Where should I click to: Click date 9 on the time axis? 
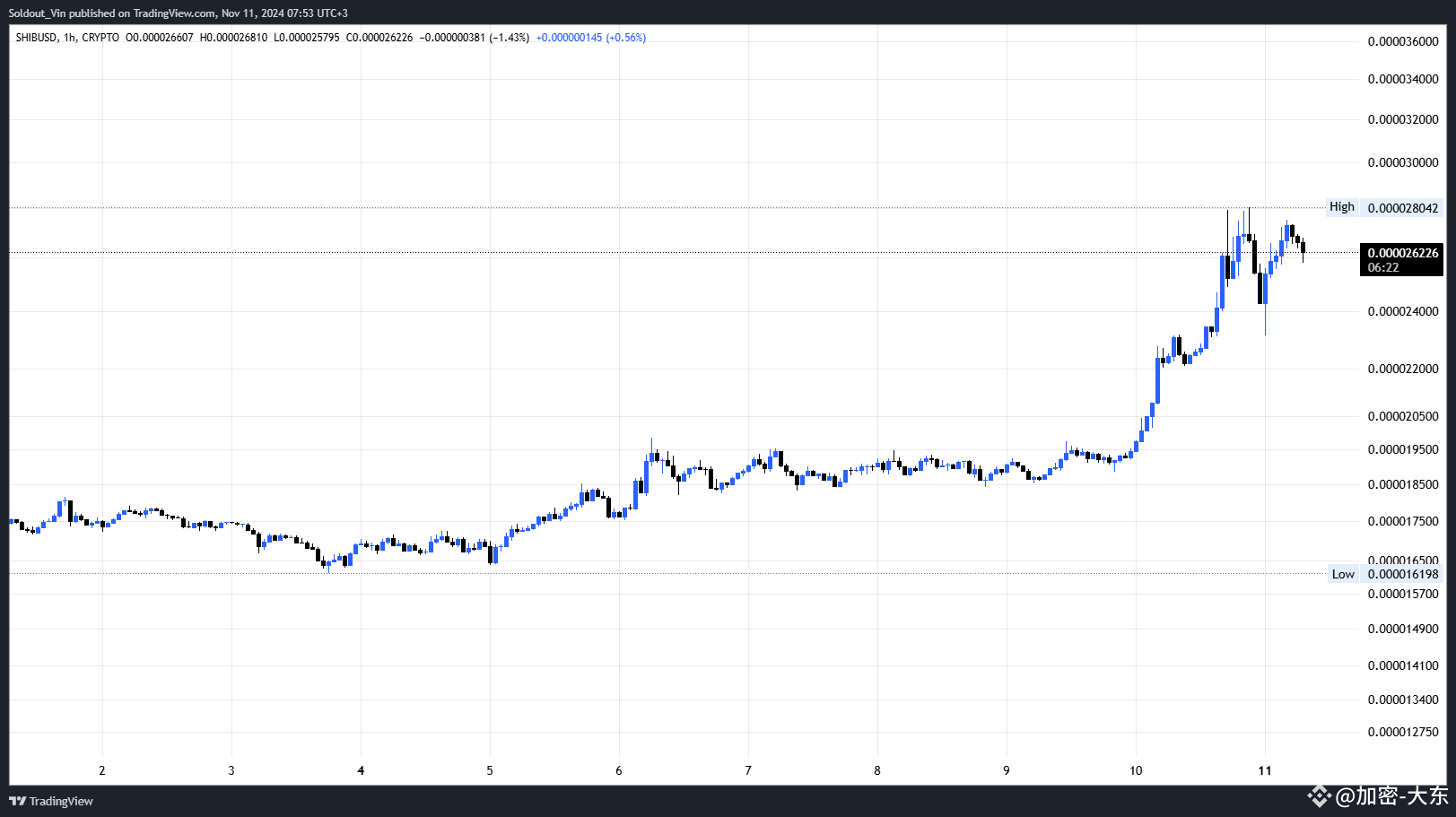click(1007, 770)
